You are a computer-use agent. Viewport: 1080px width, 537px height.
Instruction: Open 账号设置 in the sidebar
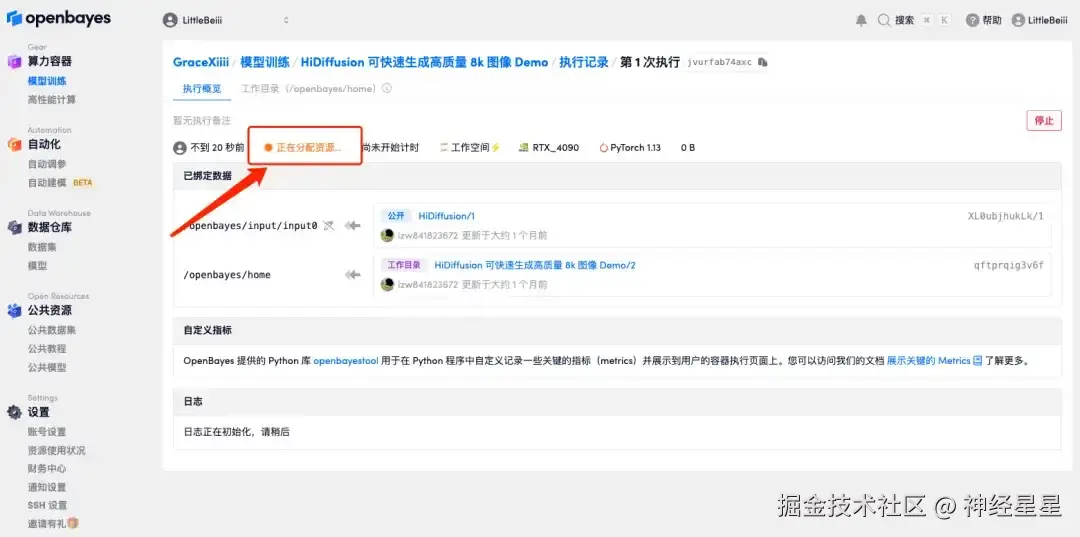pyautogui.click(x=48, y=432)
